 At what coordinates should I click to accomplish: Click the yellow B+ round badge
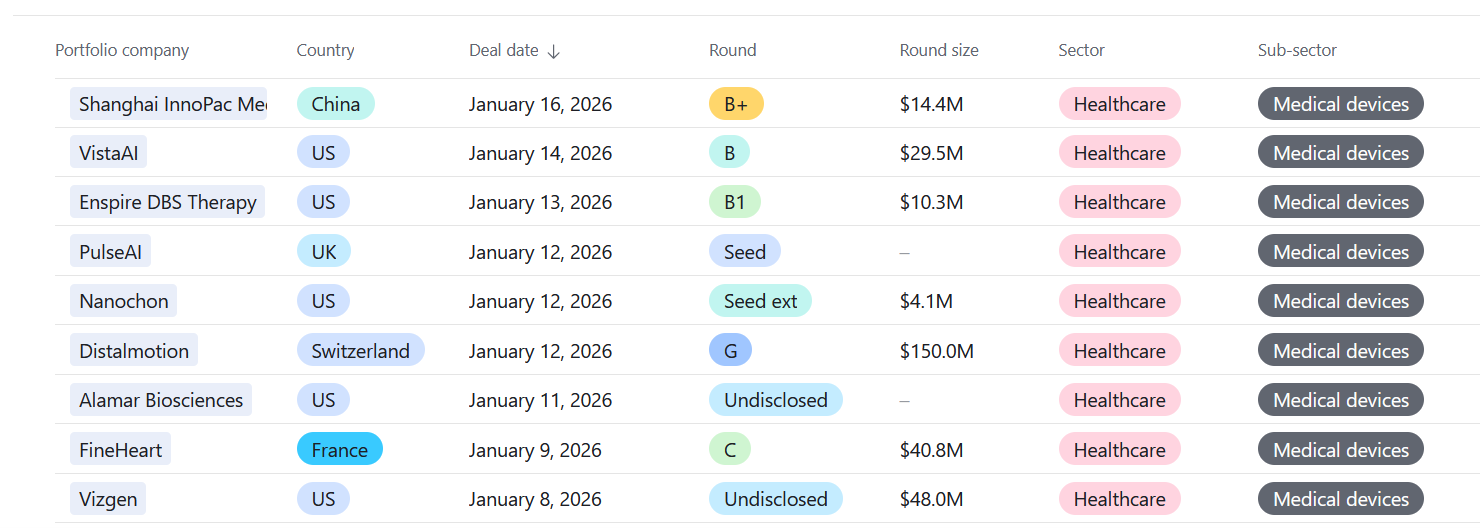point(736,104)
